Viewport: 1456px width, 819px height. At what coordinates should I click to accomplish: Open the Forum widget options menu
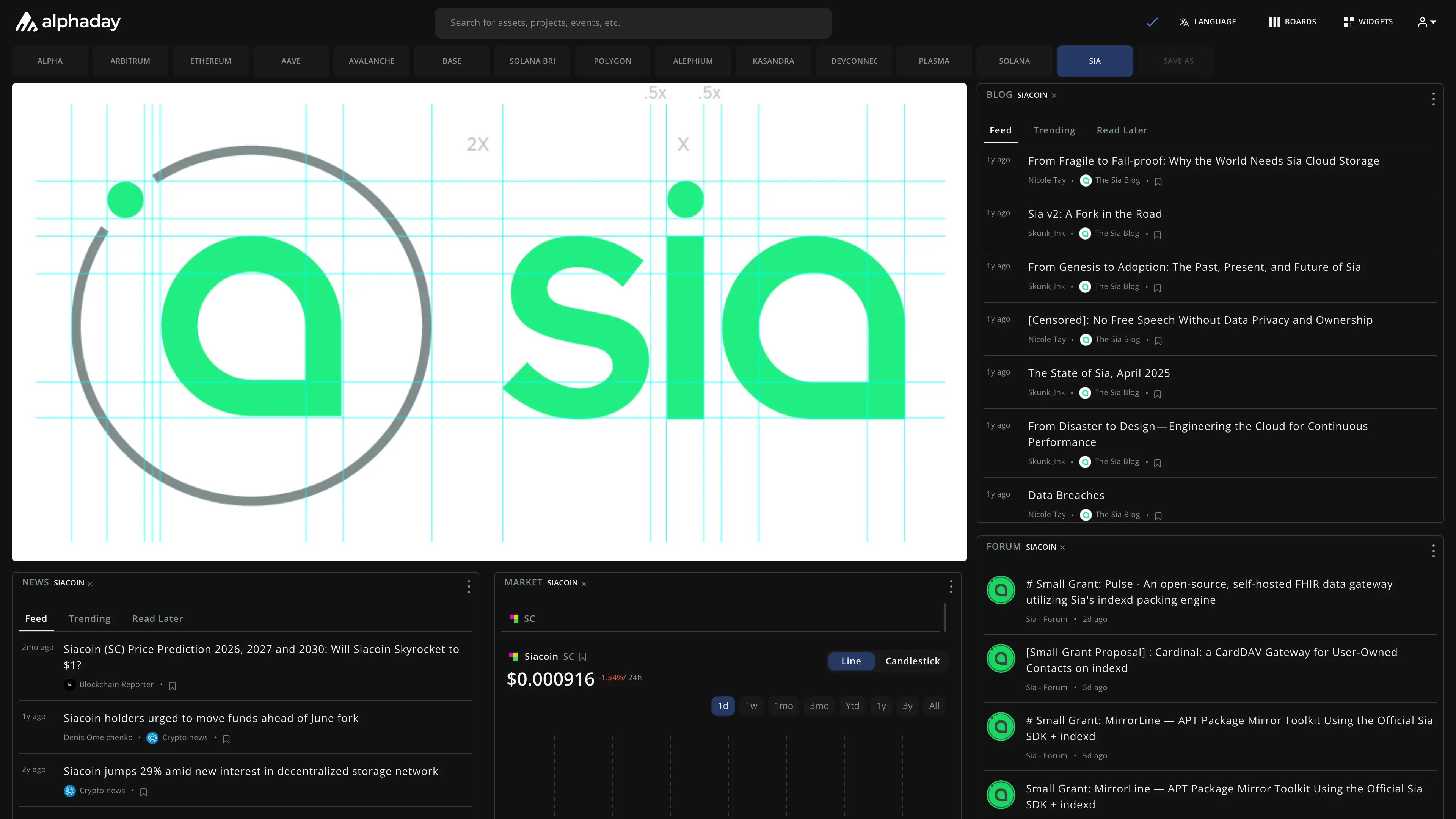tap(1433, 551)
